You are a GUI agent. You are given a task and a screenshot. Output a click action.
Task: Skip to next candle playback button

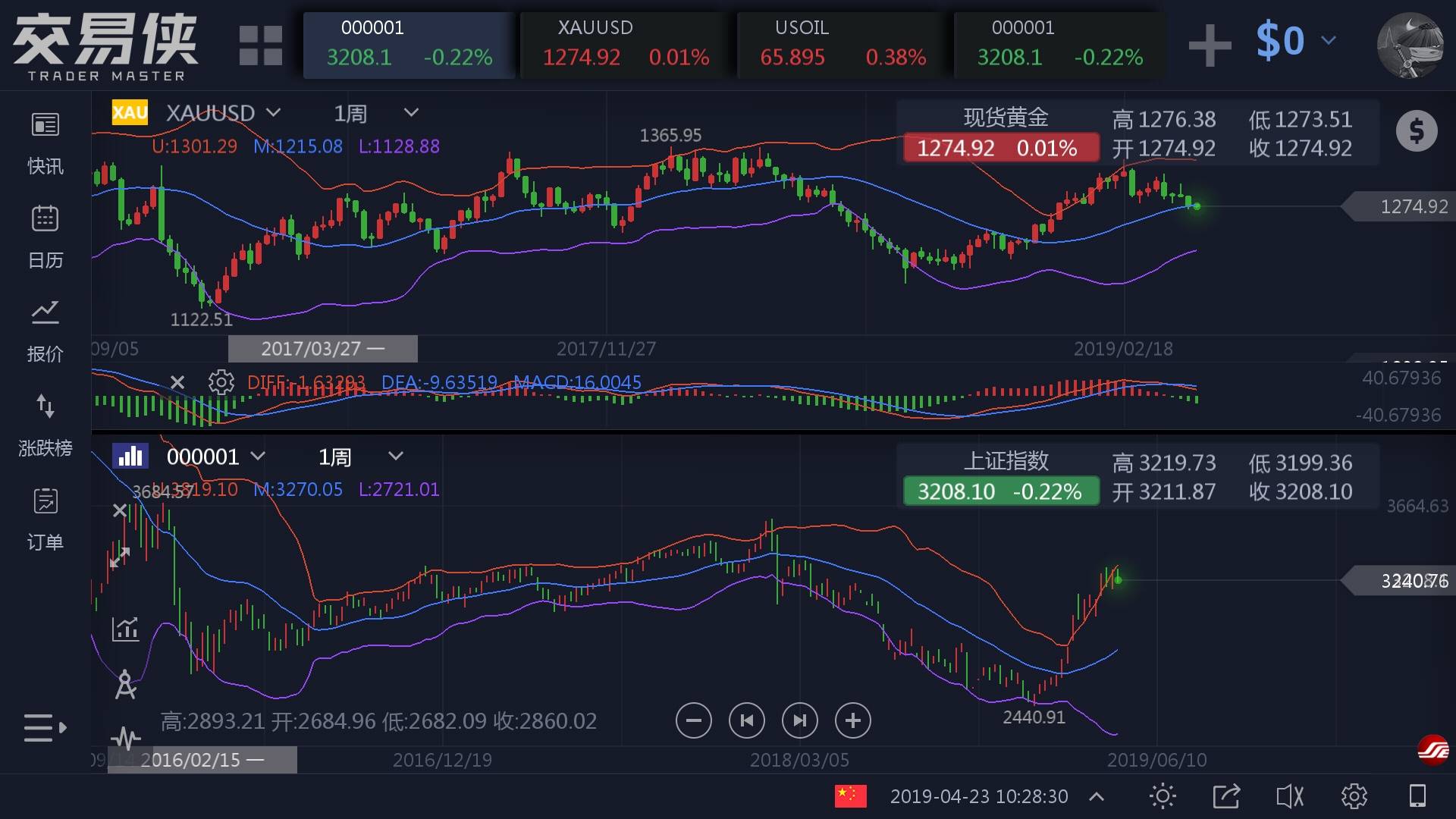[799, 720]
